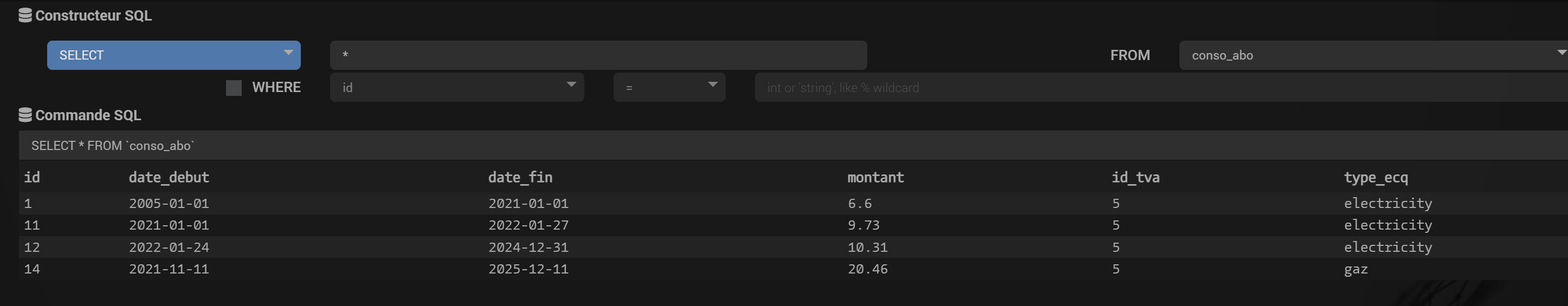1568x306 pixels.
Task: Open the WHERE column dropdown showing id
Action: point(457,88)
